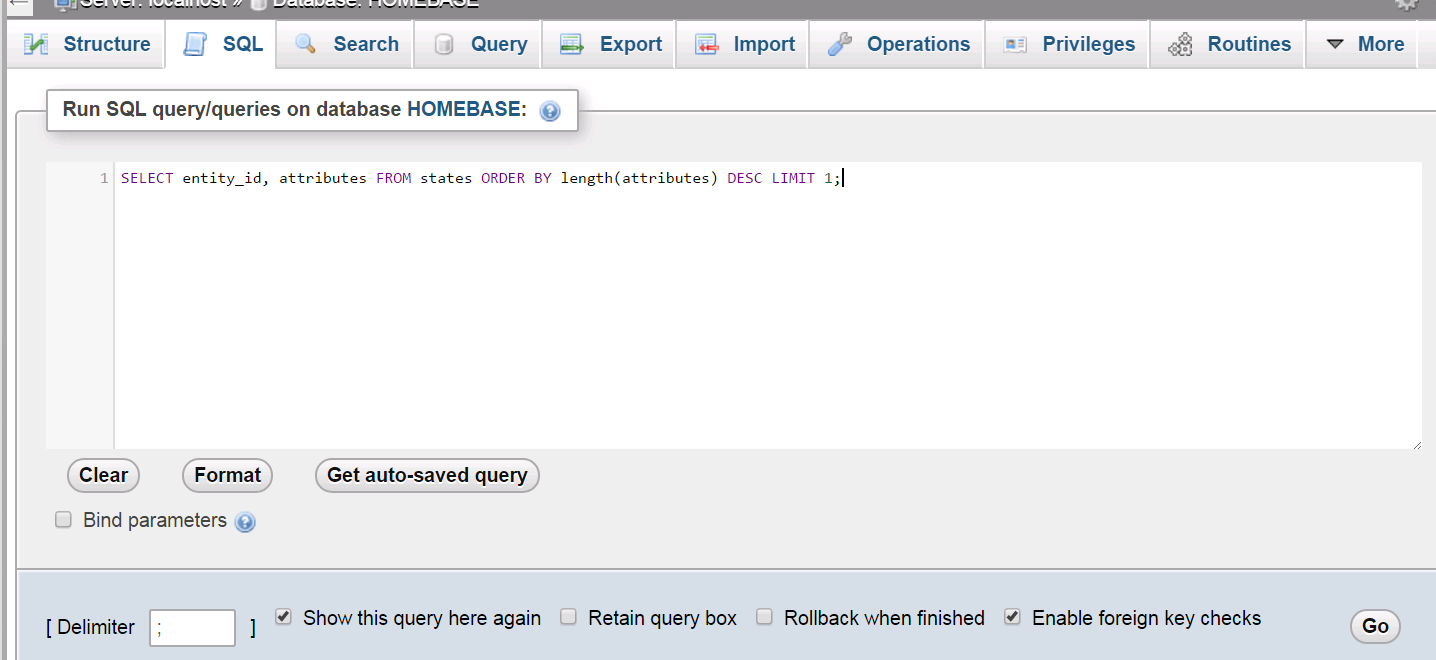This screenshot has width=1436, height=660.
Task: Enable the Bind parameters checkbox
Action: pos(63,519)
